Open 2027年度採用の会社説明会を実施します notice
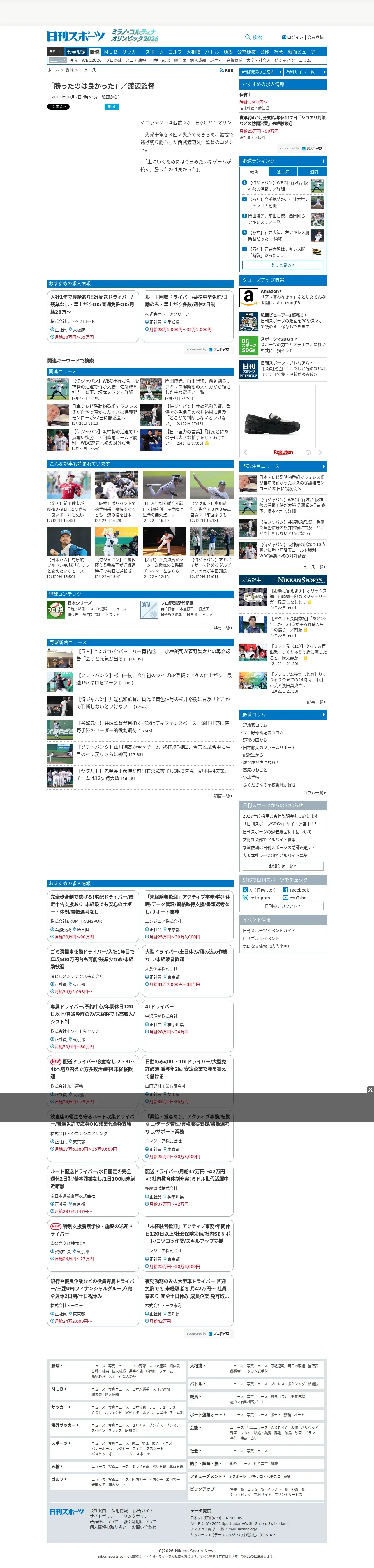Screen dimensions: 374x1568 pyautogui.click(x=280, y=816)
